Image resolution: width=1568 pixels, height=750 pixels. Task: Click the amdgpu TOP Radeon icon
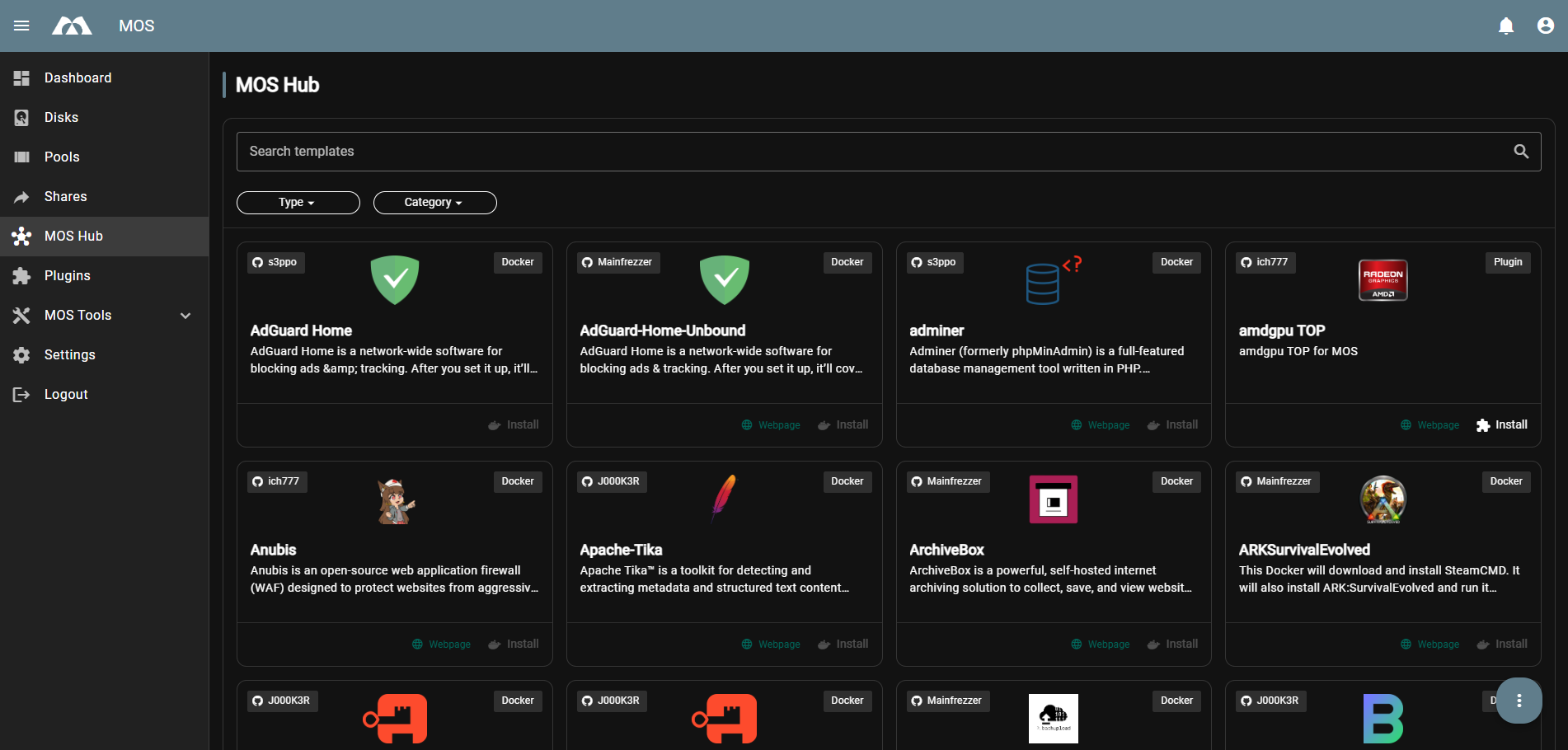click(x=1383, y=280)
